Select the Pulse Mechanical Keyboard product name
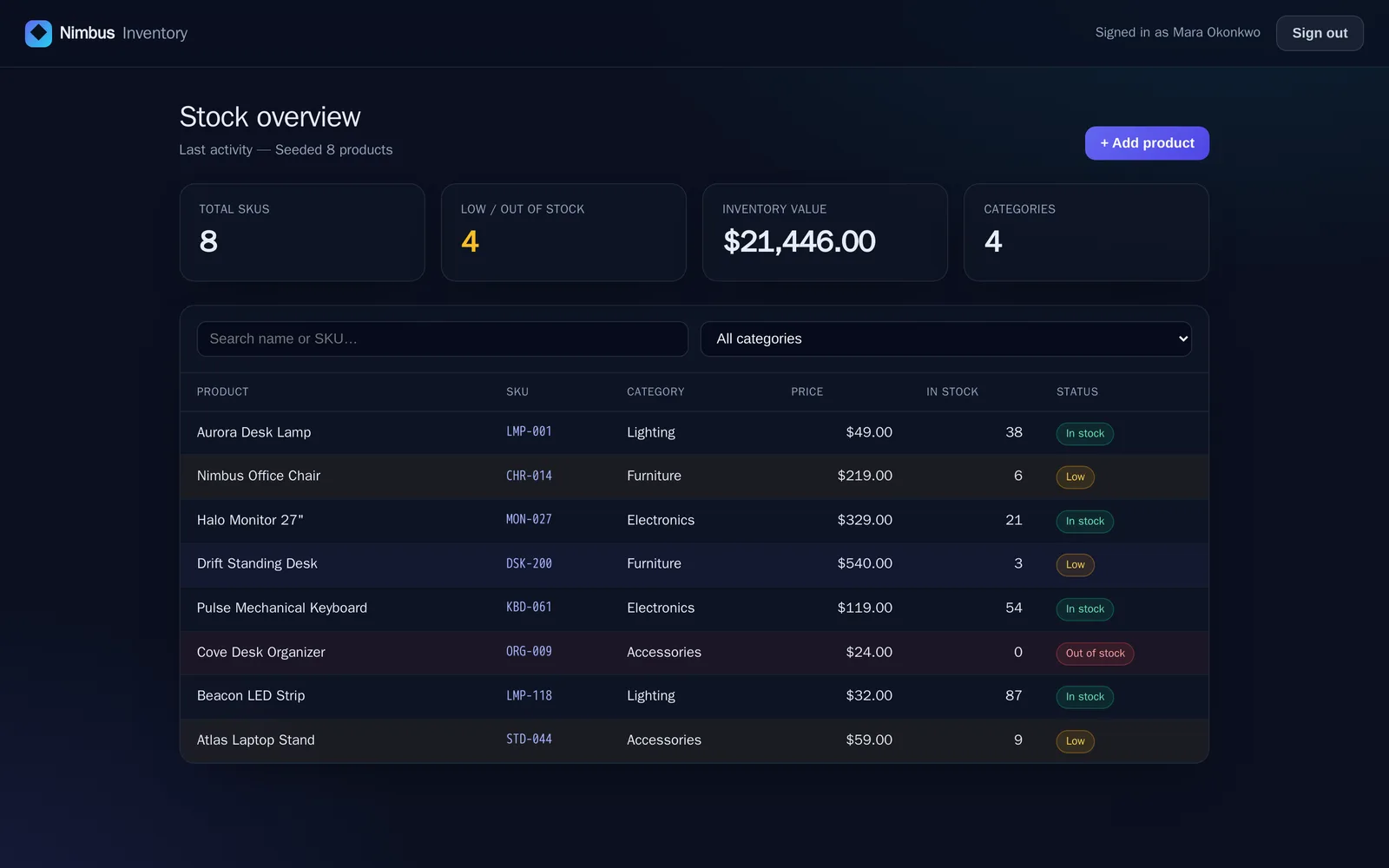 [x=282, y=608]
